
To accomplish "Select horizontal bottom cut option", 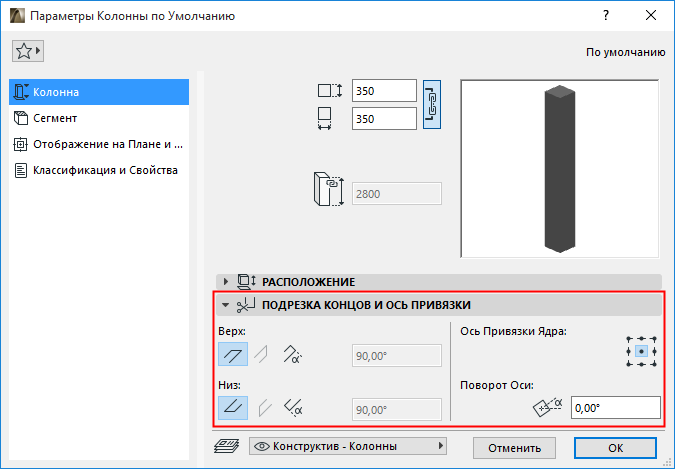I will click(233, 408).
